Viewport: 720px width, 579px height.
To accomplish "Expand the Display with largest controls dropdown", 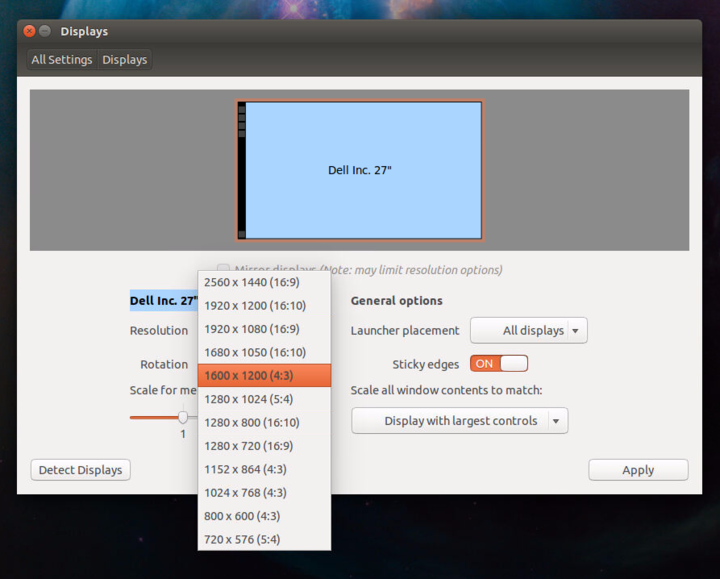I will click(459, 421).
